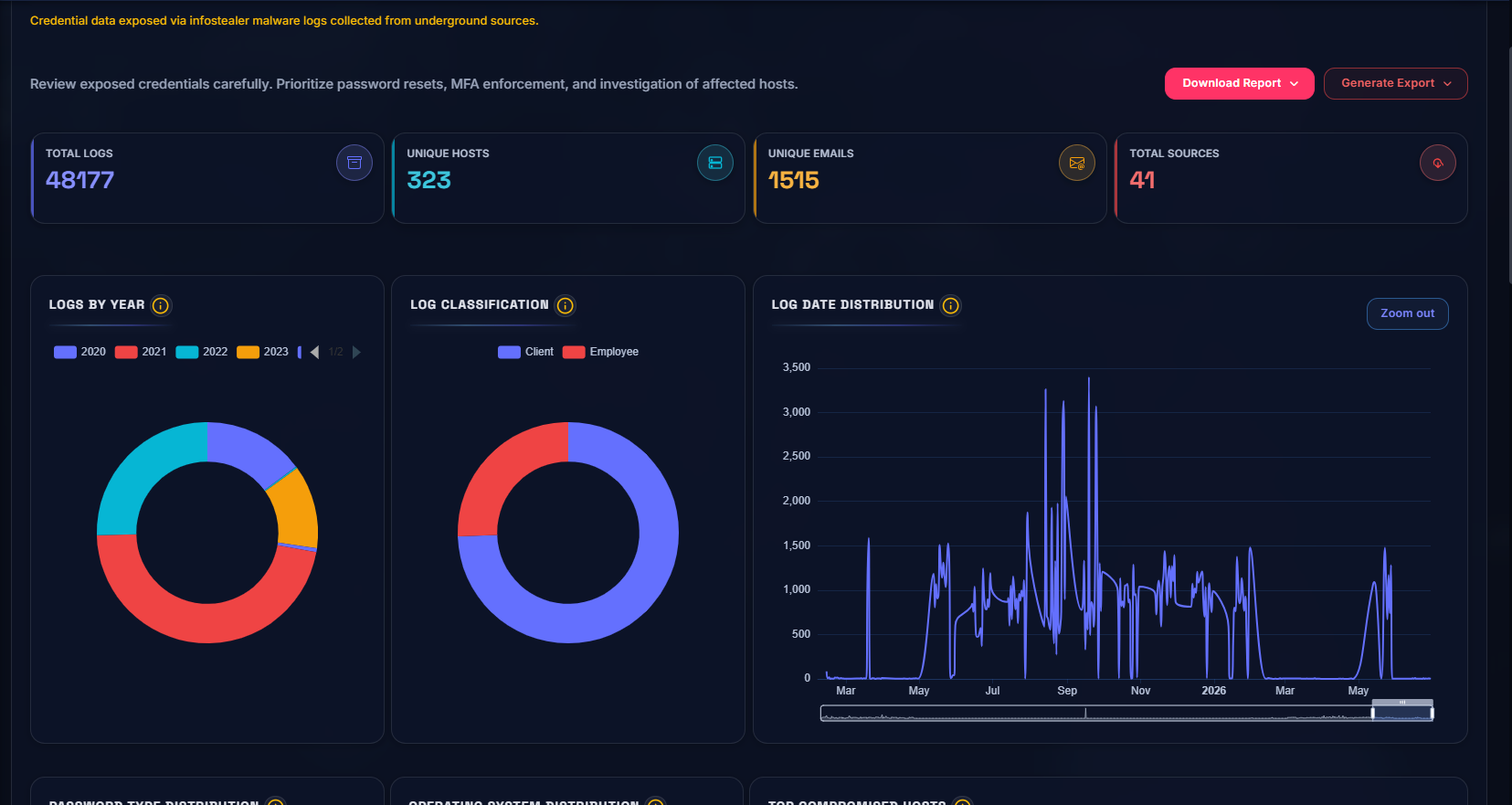Viewport: 1512px width, 805px height.
Task: Click the range slider left handle
Action: pos(1373,713)
